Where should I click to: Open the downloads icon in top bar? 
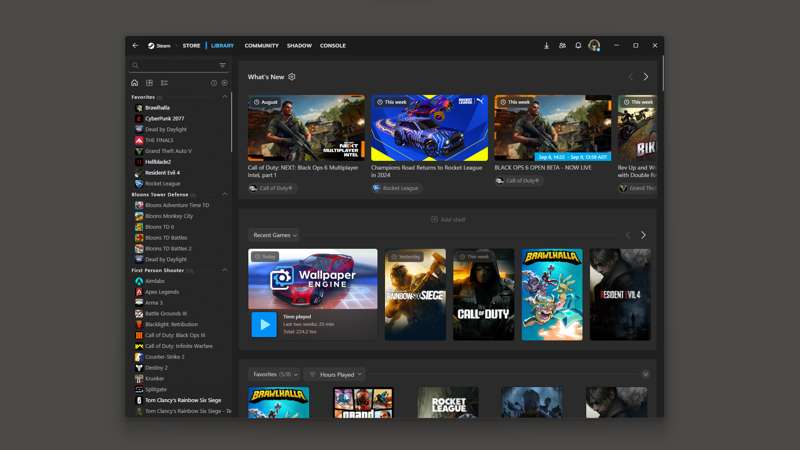point(546,45)
